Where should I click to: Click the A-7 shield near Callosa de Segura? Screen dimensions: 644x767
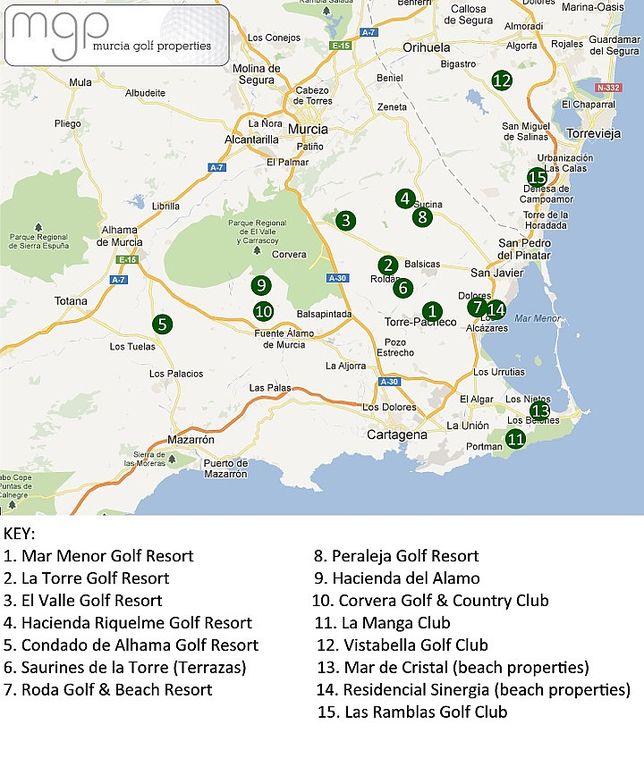[369, 32]
